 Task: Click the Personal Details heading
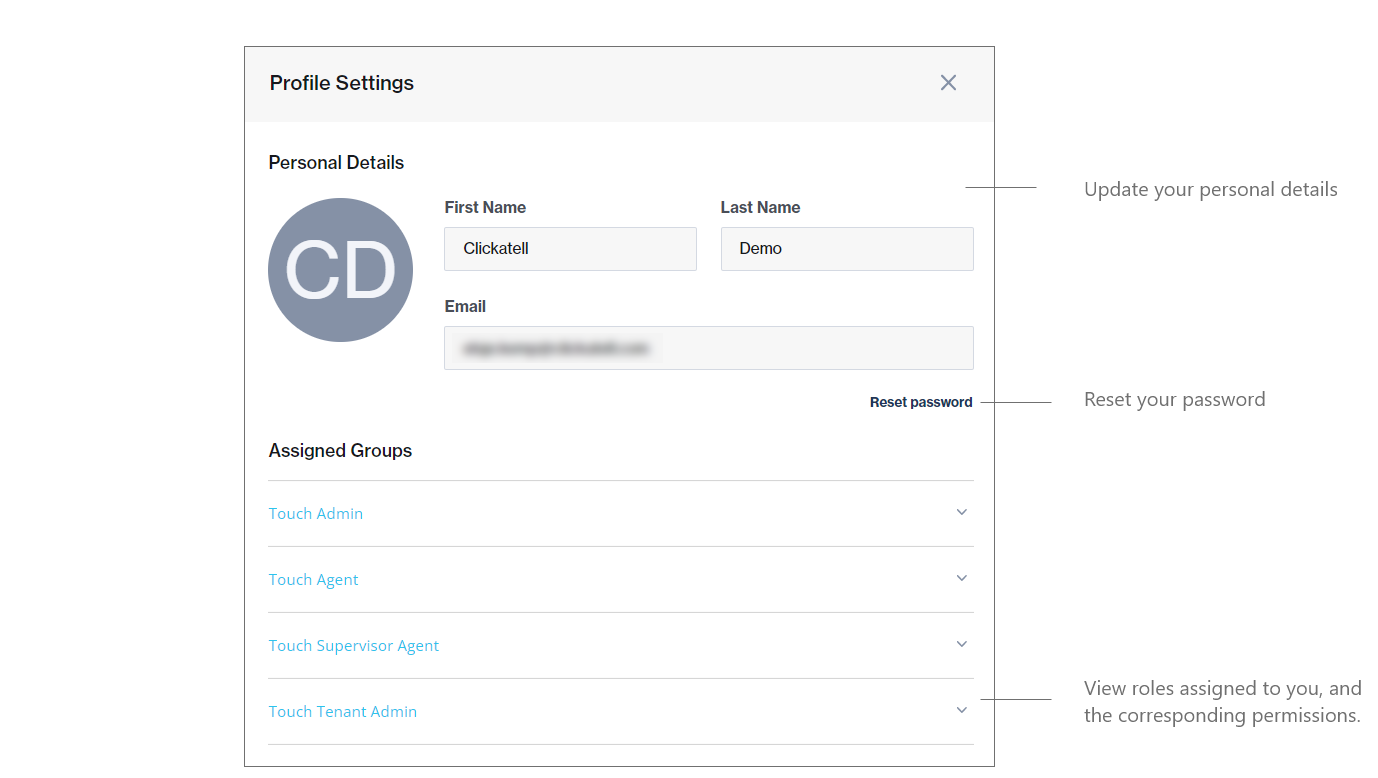coord(336,163)
